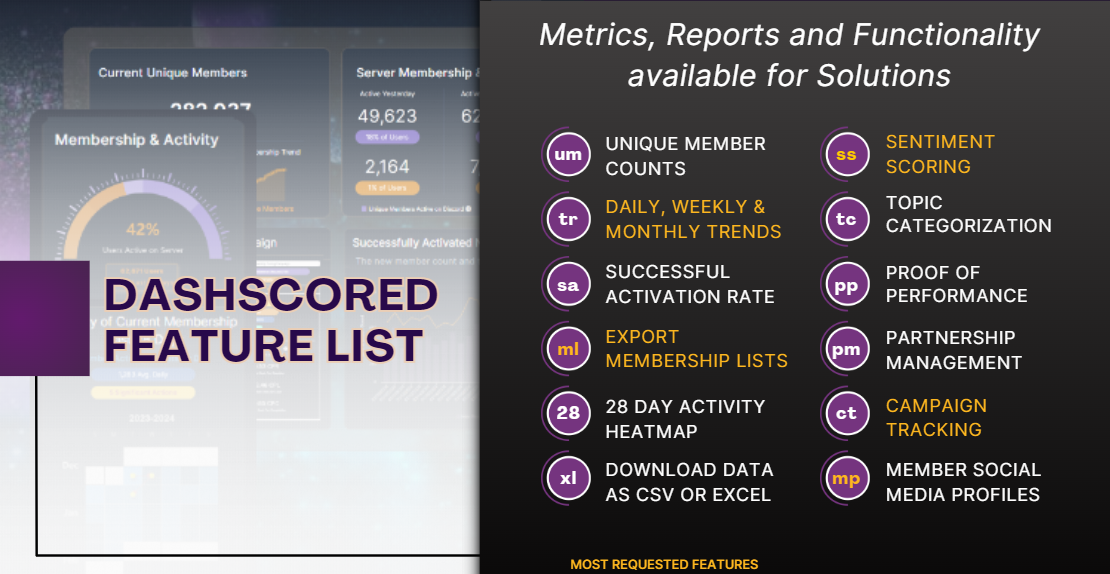
Task: Click 'DAILY, WEEKLY & MONTHLY TRENDS' text
Action: coord(693,219)
